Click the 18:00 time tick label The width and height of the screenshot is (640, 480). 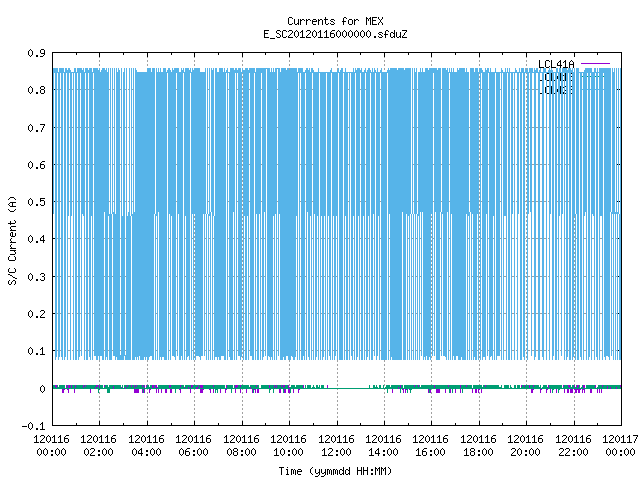pyautogui.click(x=478, y=452)
